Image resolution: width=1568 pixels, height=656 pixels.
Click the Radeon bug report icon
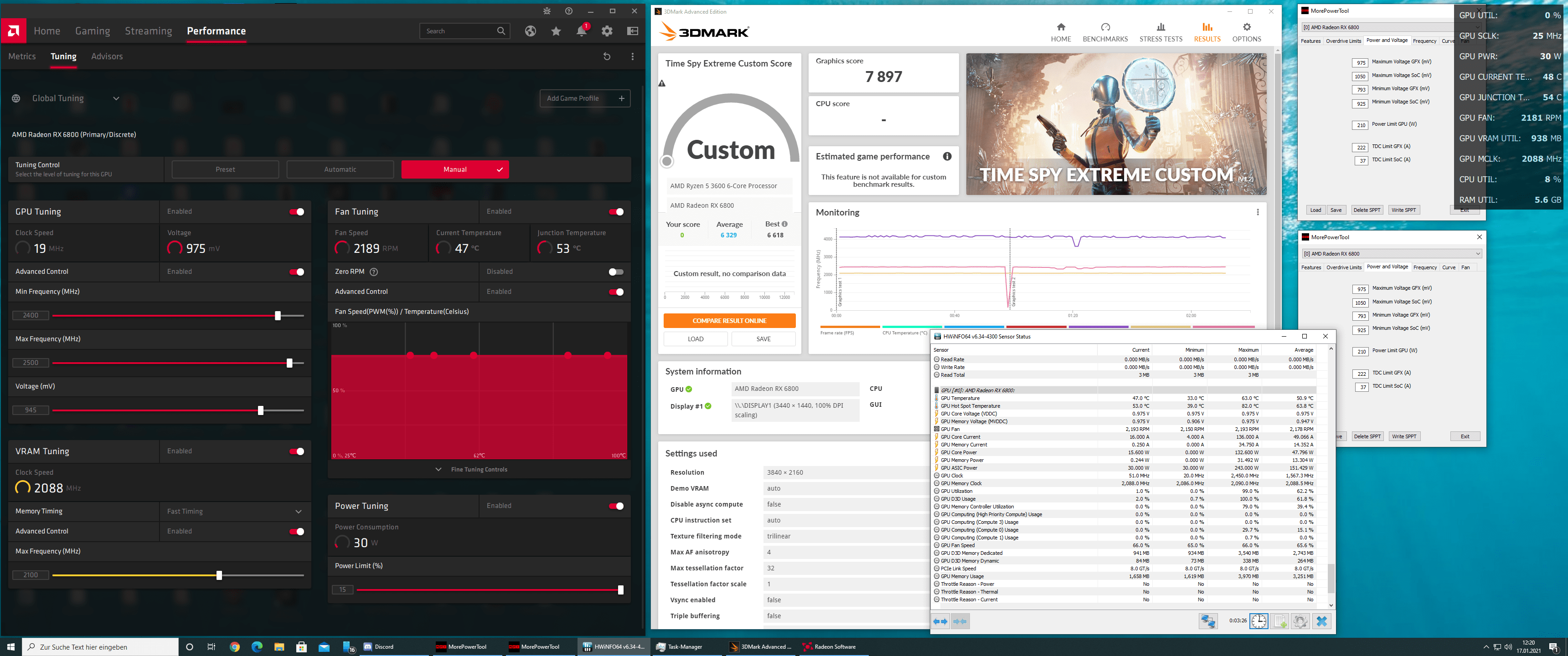tap(547, 11)
